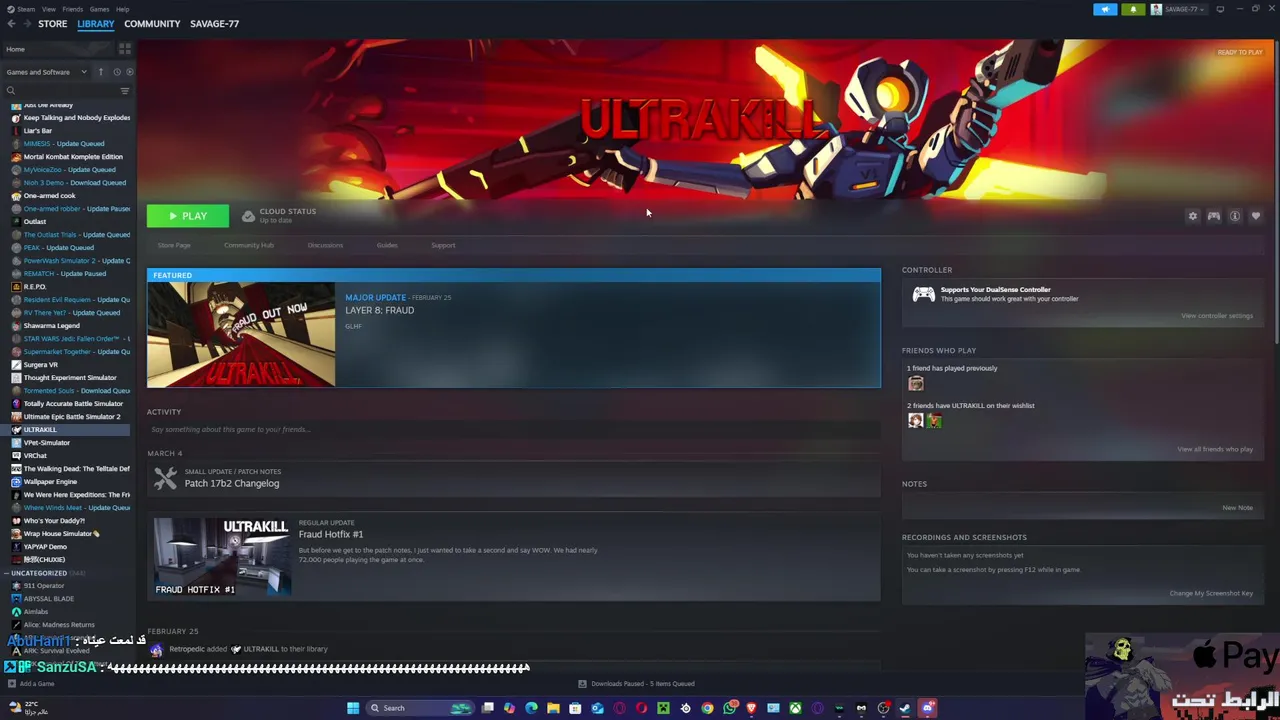Open View controller settings link
Viewport: 1280px width, 720px height.
(x=1216, y=316)
